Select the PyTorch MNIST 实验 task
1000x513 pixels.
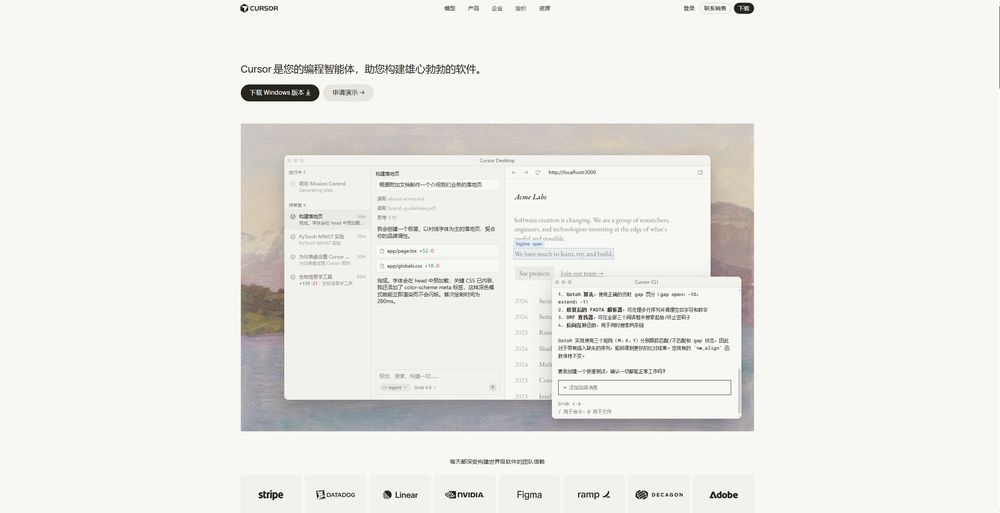(328, 239)
